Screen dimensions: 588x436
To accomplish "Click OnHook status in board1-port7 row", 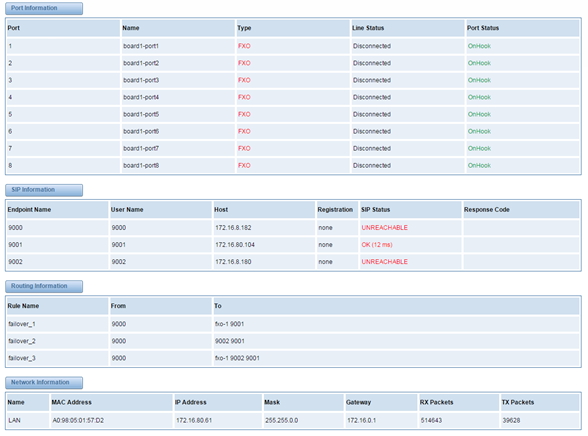I will coord(479,148).
